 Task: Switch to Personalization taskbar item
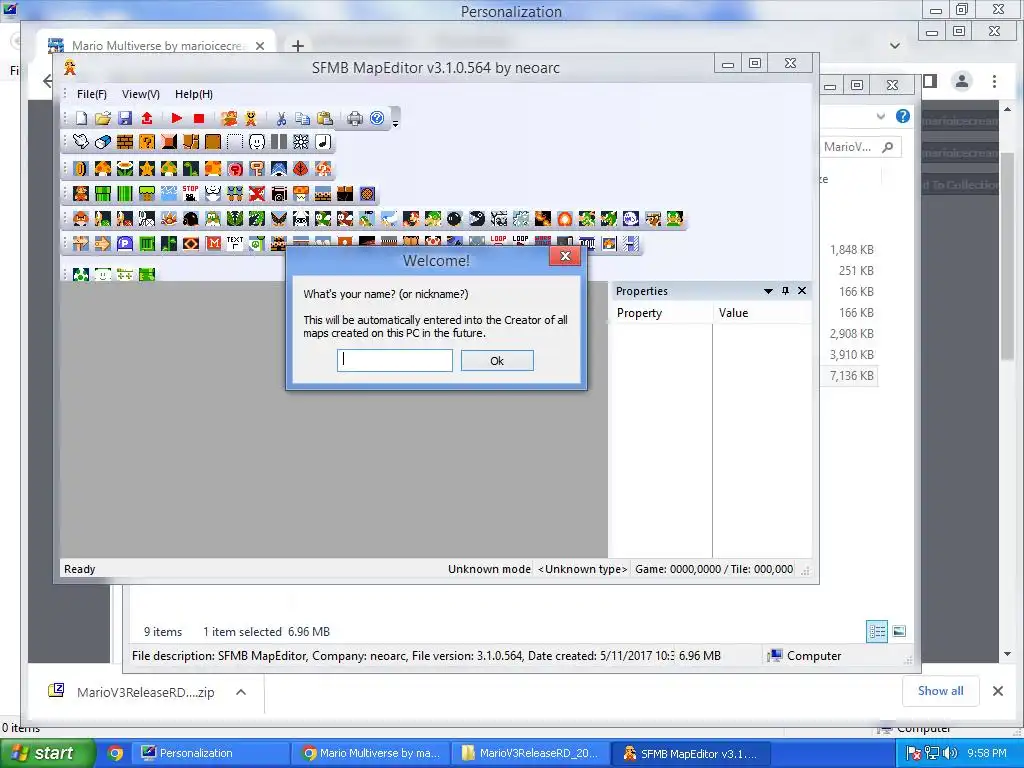pos(210,753)
